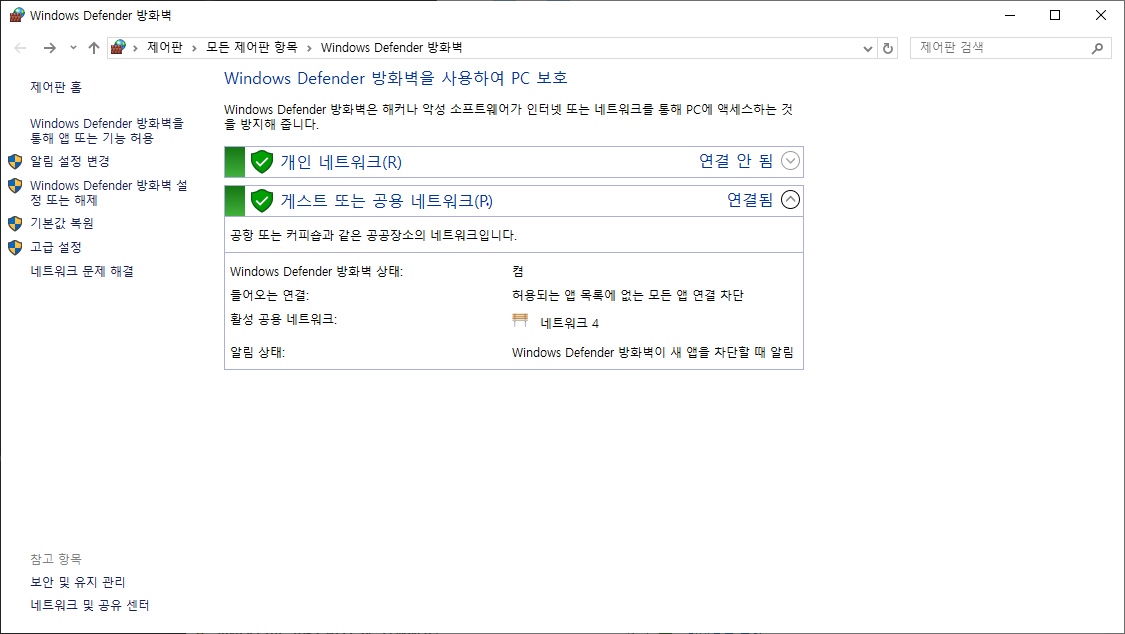
Task: Select Windows Defender 방화벽 breadcrumb
Action: pyautogui.click(x=391, y=47)
